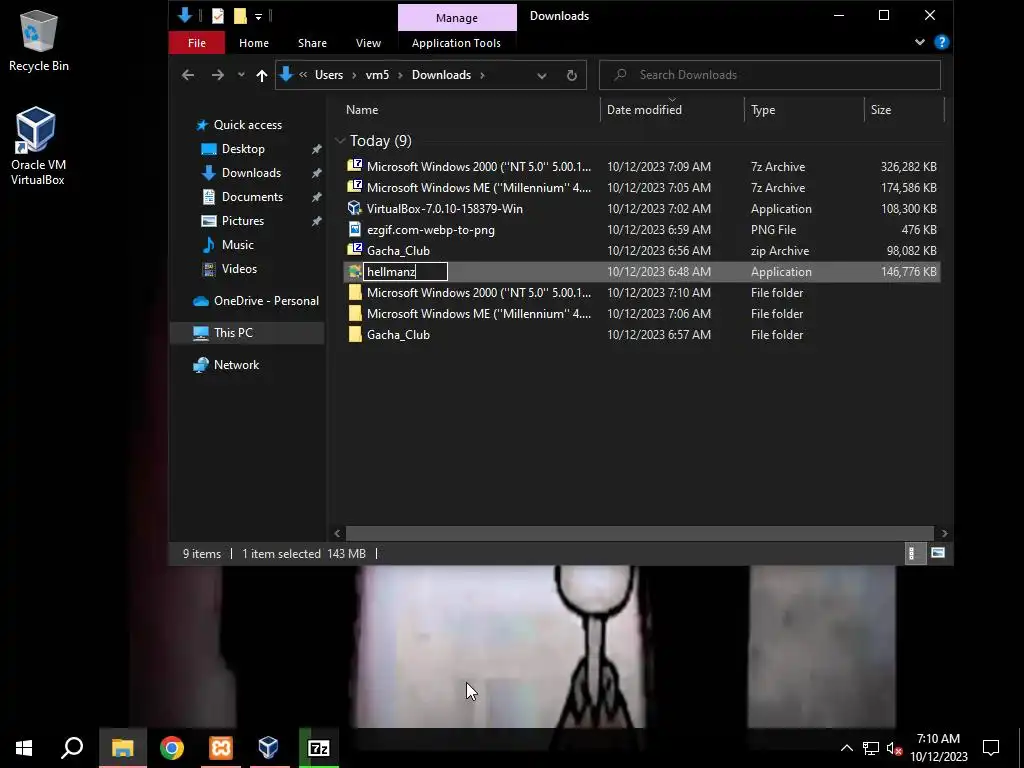Sort by the Date modified column
The width and height of the screenshot is (1024, 768).
[x=644, y=110]
